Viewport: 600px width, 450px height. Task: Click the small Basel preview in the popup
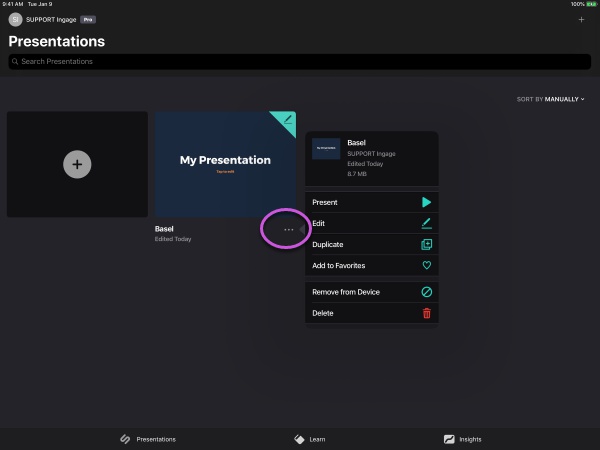point(326,148)
